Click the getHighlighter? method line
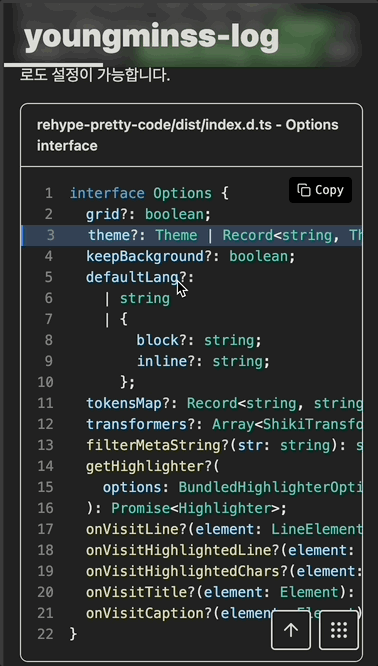Image resolution: width=378 pixels, height=666 pixels. coord(152,466)
